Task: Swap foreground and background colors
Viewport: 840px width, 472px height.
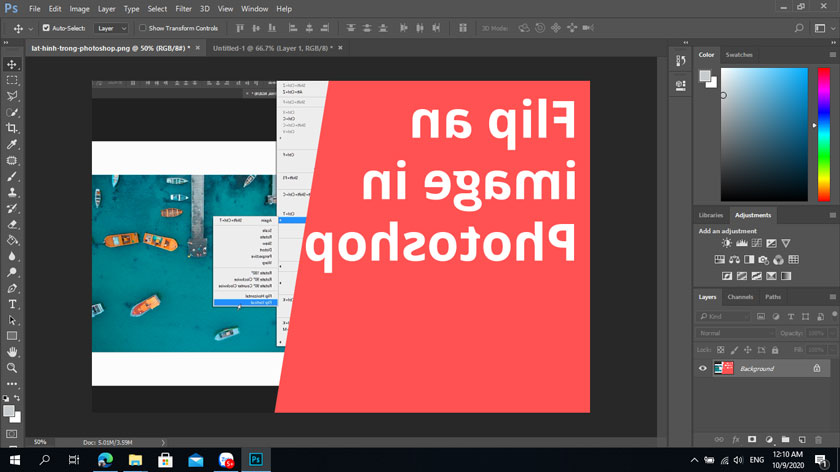Action: pyautogui.click(x=17, y=398)
